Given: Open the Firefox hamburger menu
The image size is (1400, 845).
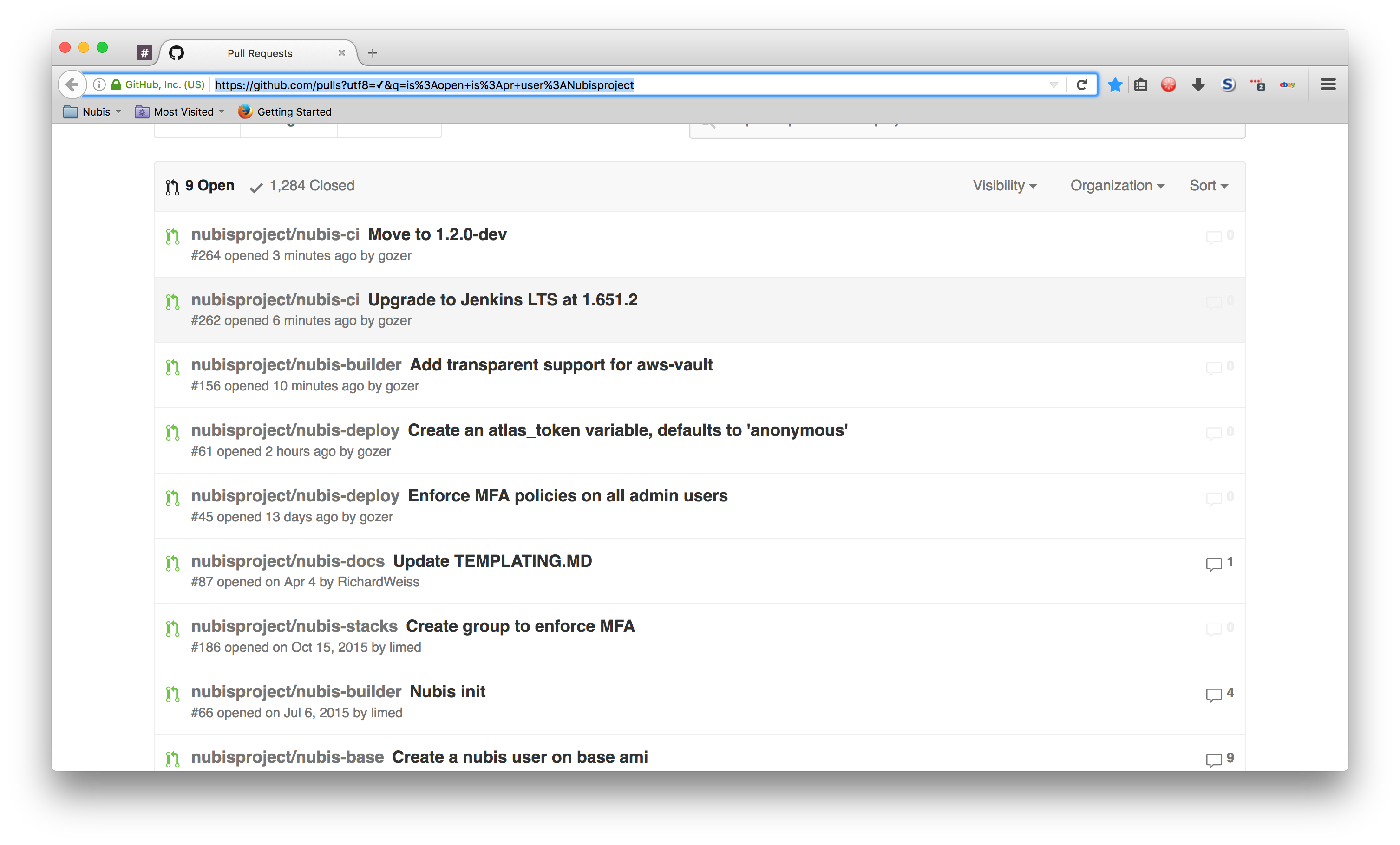Looking at the screenshot, I should coord(1328,84).
